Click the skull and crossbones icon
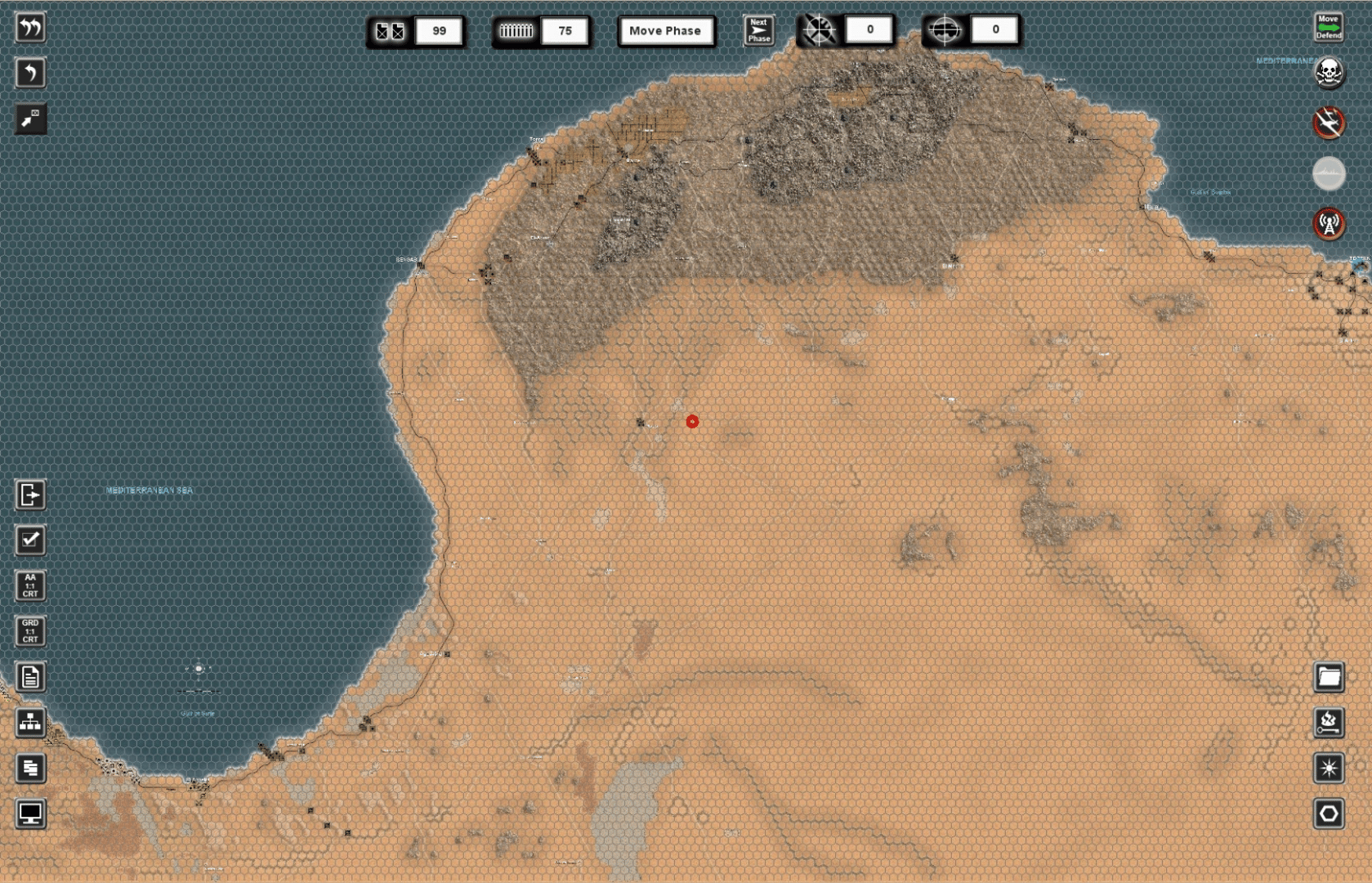 tap(1330, 73)
